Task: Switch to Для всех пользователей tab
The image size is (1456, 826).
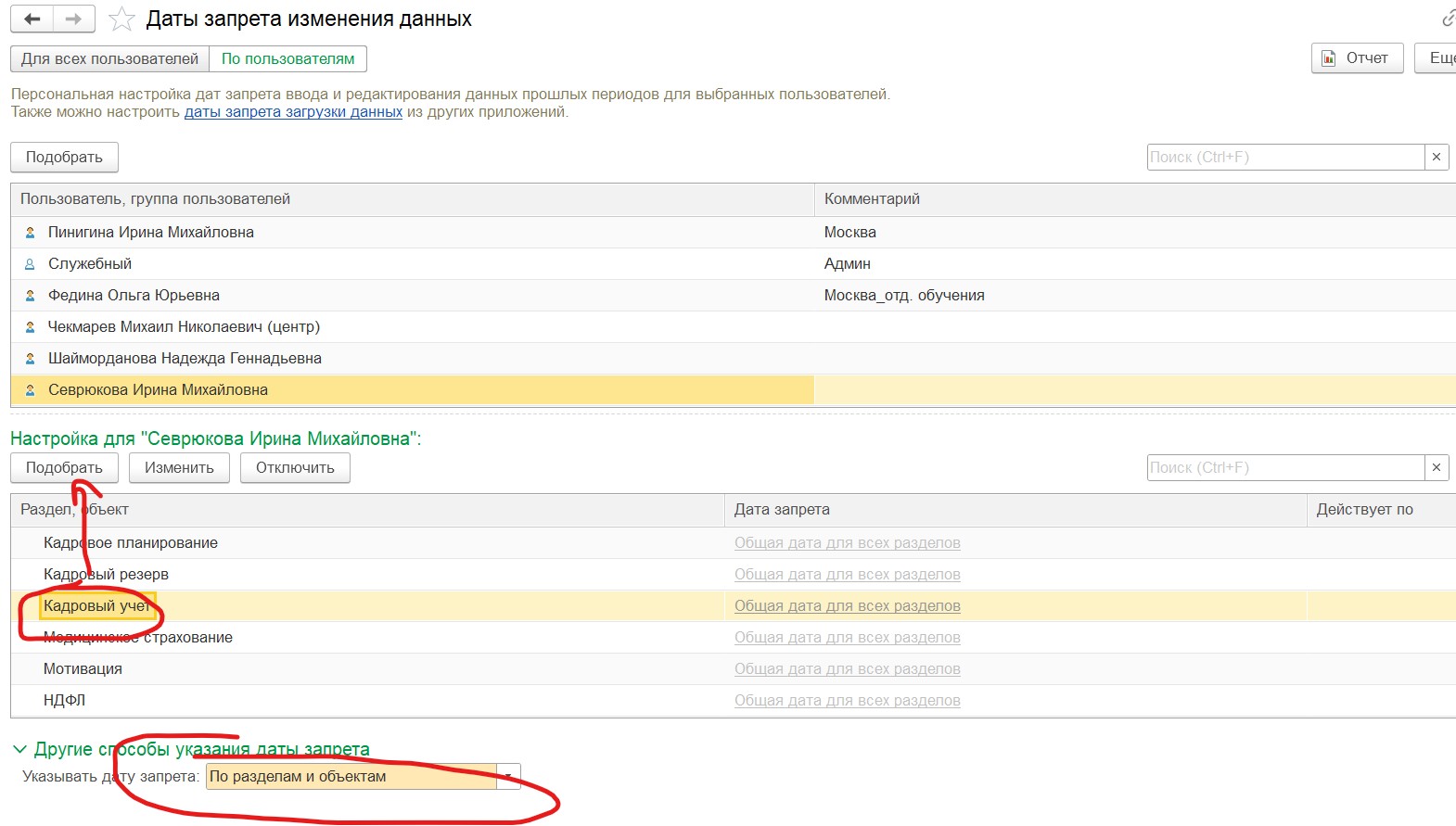Action: (109, 59)
